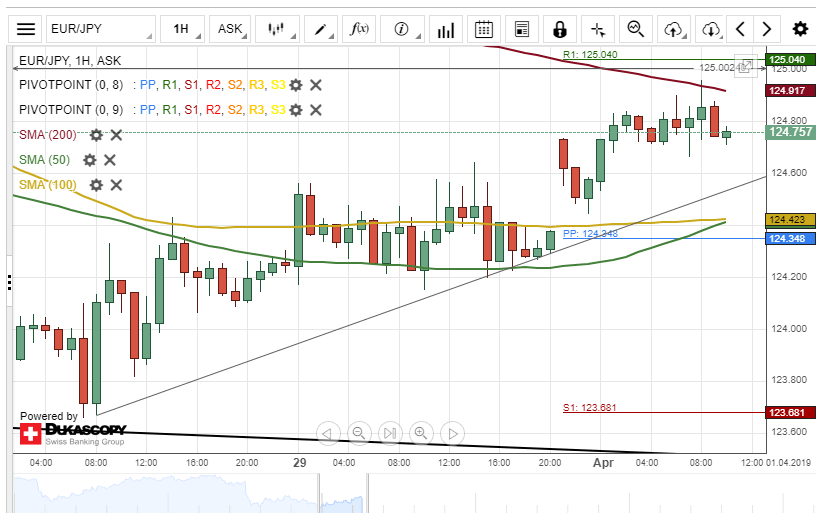Shift chart right with toolbar arrow

pyautogui.click(x=767, y=29)
